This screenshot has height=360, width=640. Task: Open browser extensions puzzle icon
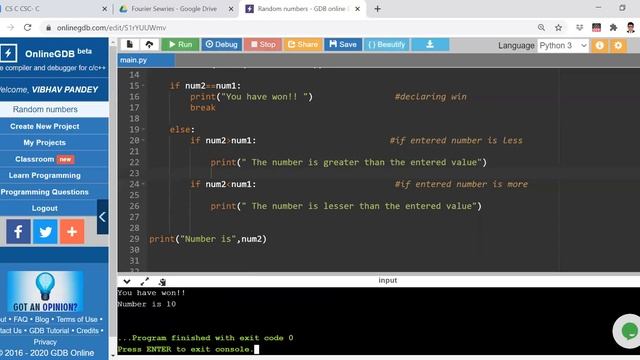point(613,28)
